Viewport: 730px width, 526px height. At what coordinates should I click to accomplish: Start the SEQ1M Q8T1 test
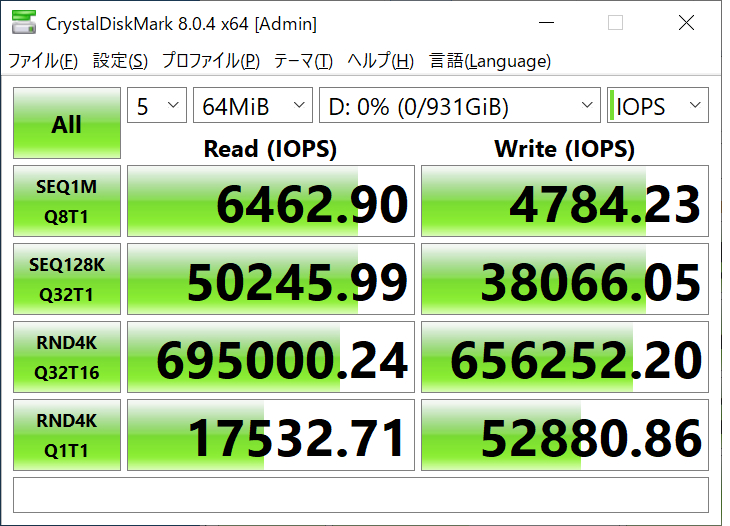67,201
